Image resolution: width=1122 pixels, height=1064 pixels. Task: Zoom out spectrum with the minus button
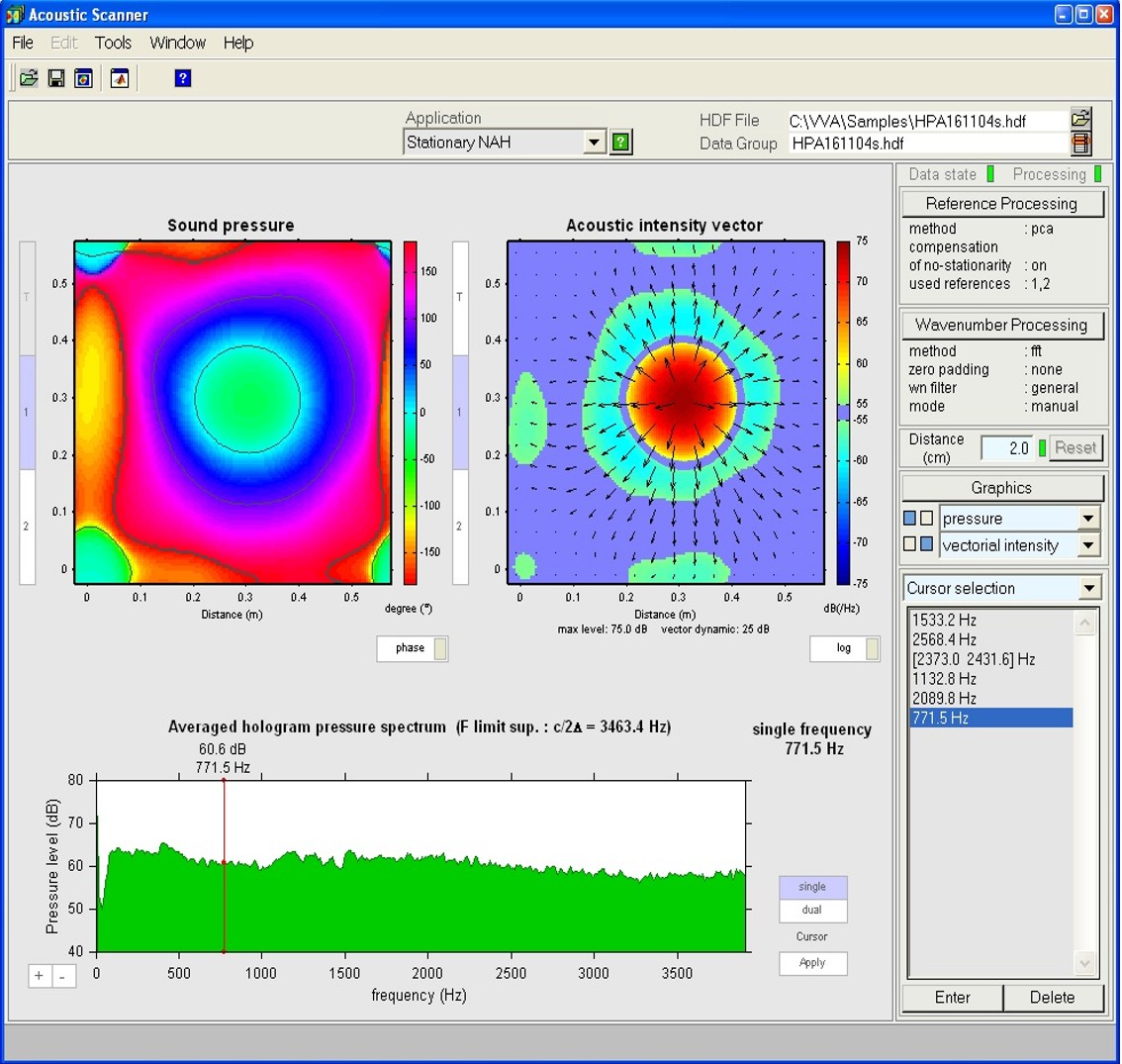click(x=63, y=975)
